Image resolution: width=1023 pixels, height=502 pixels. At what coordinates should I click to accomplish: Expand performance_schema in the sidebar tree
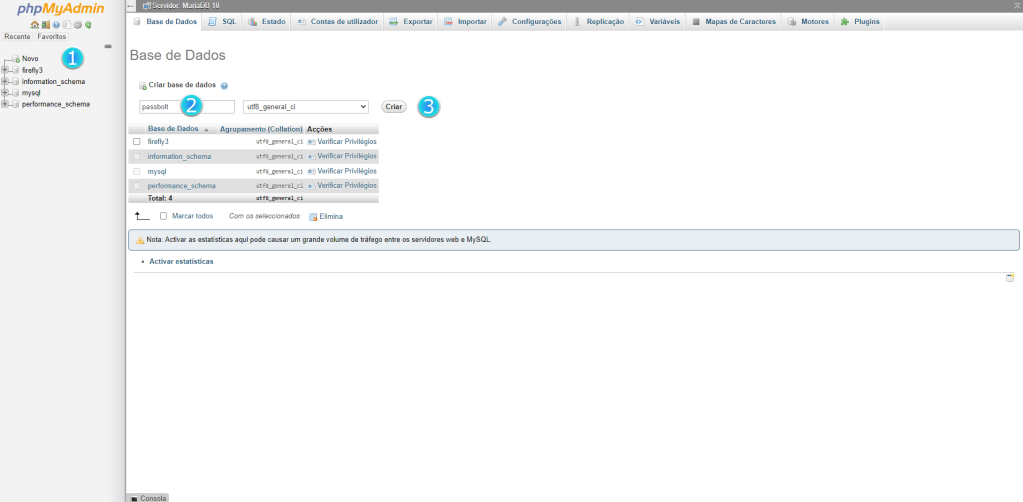pyautogui.click(x=5, y=104)
